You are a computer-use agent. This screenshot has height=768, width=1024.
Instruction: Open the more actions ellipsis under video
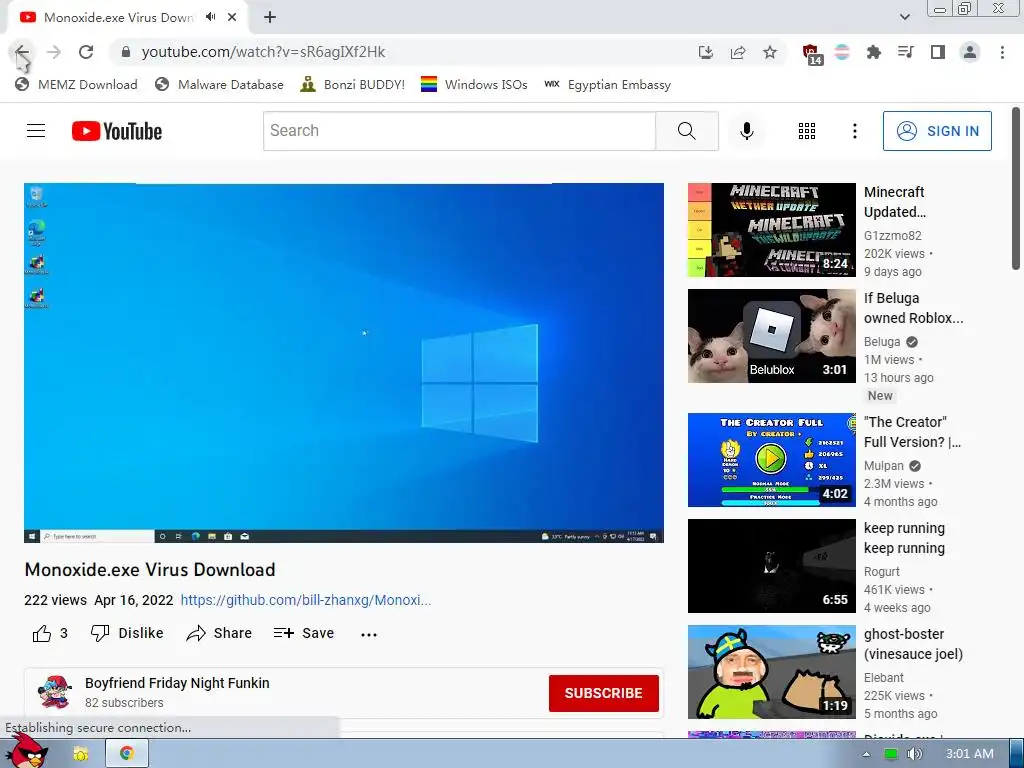pyautogui.click(x=369, y=634)
